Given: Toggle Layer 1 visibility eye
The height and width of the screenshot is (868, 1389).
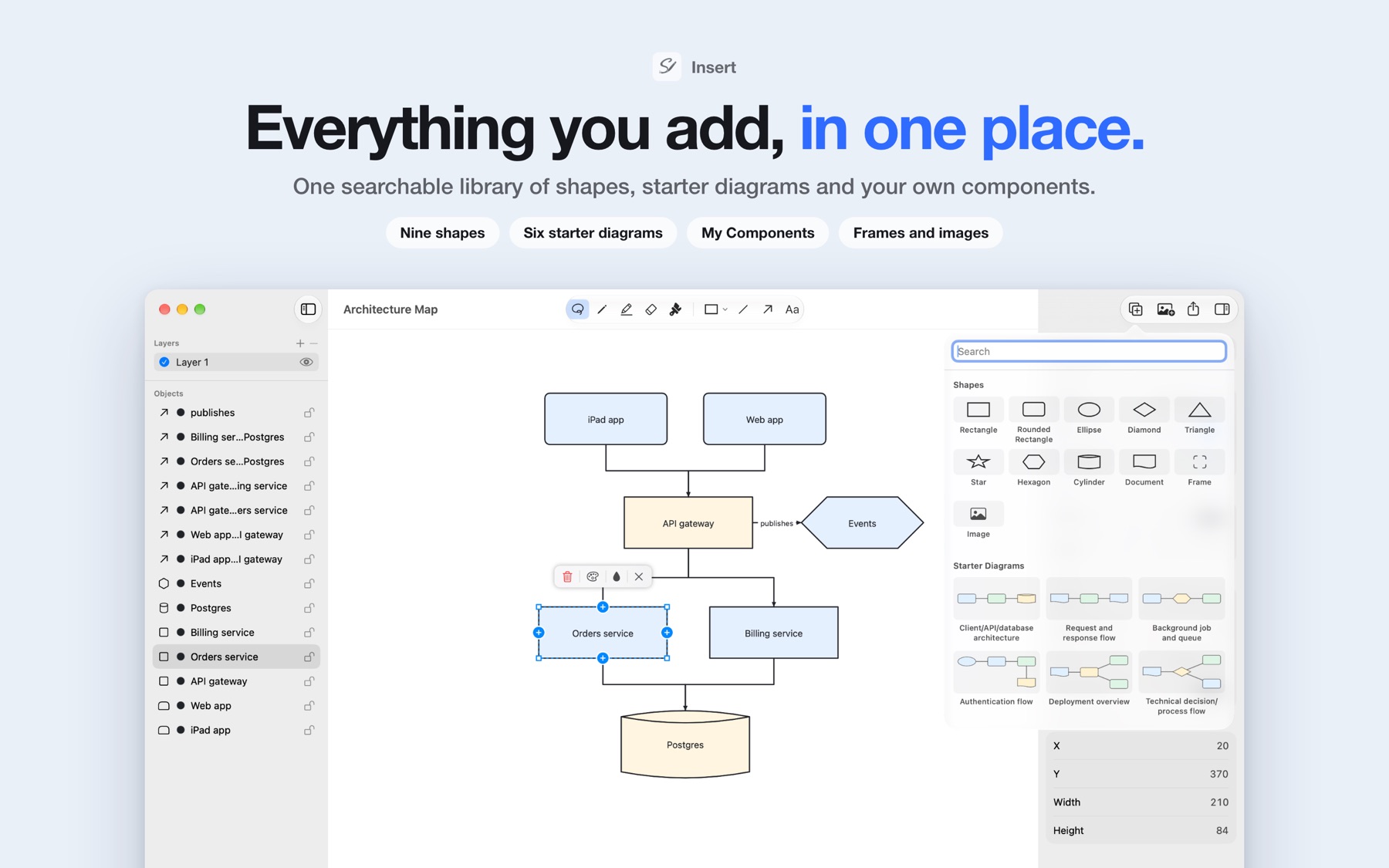Looking at the screenshot, I should click(306, 362).
